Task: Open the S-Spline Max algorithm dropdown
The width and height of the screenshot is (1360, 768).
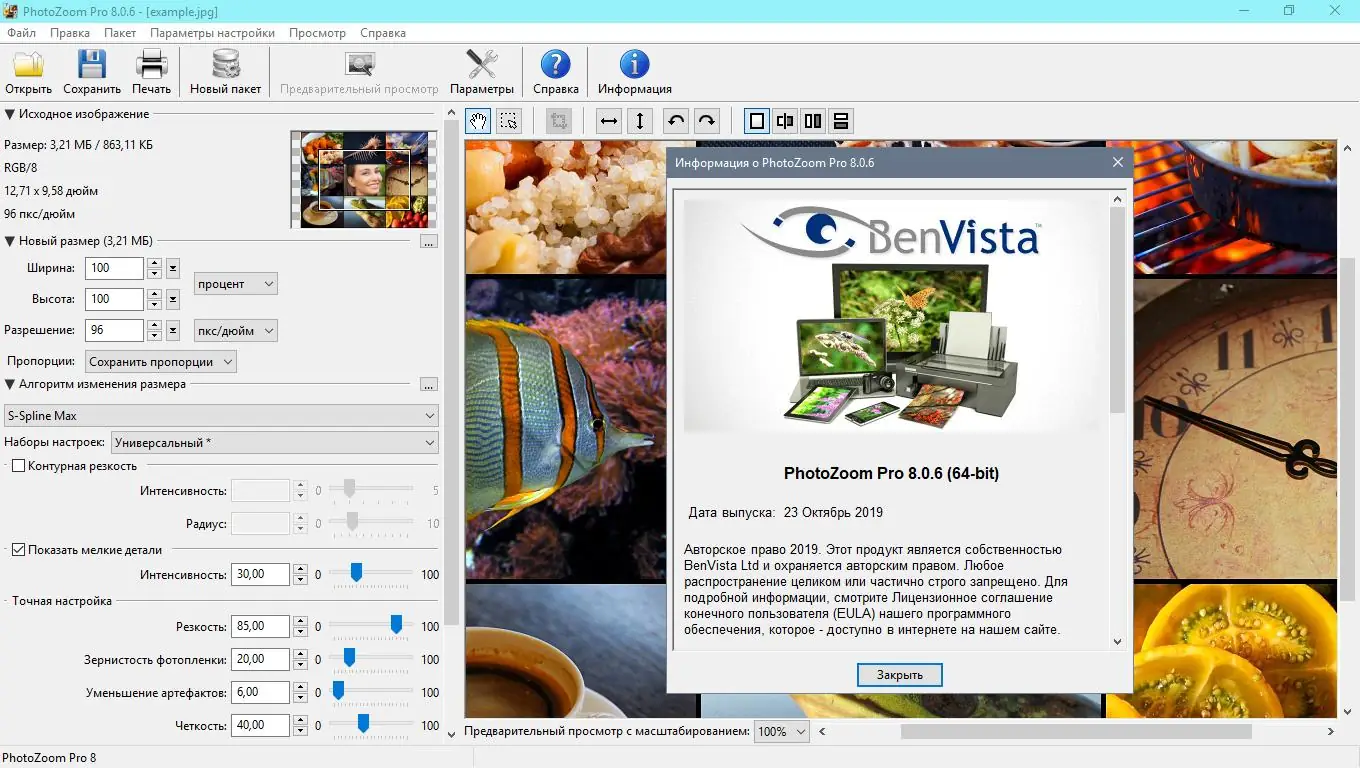Action: pyautogui.click(x=221, y=416)
